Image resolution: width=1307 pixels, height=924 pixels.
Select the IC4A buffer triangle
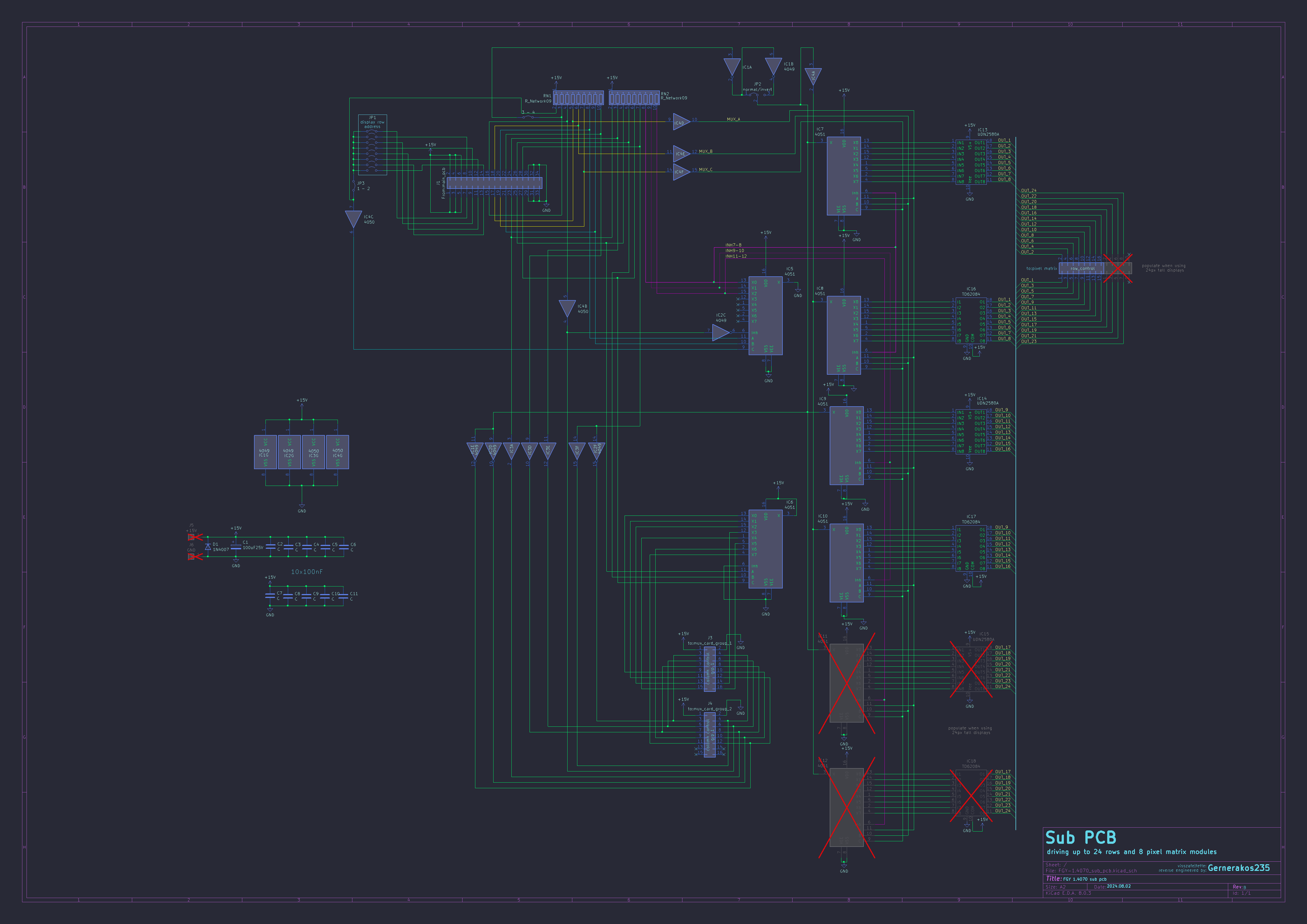[x=813, y=76]
